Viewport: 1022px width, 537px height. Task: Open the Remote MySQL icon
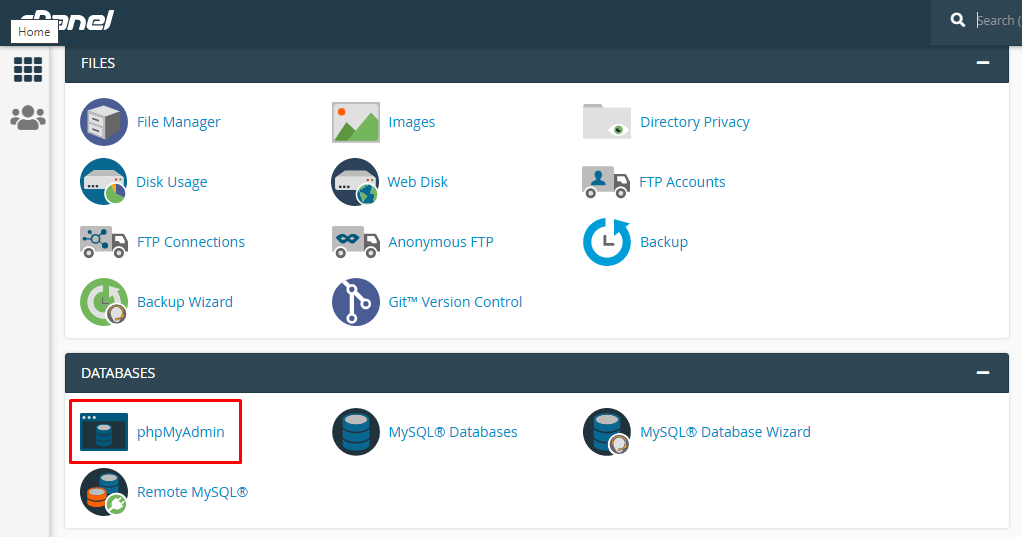click(x=104, y=492)
